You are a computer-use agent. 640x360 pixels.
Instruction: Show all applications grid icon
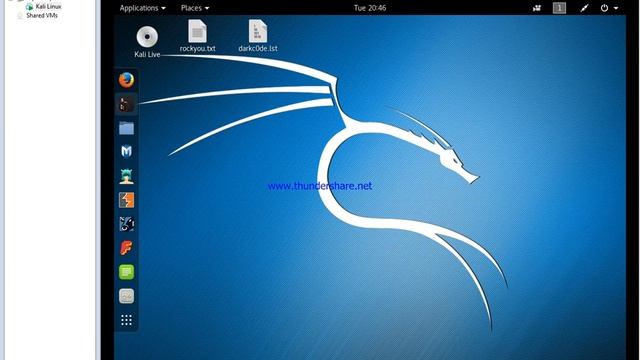tap(127, 320)
